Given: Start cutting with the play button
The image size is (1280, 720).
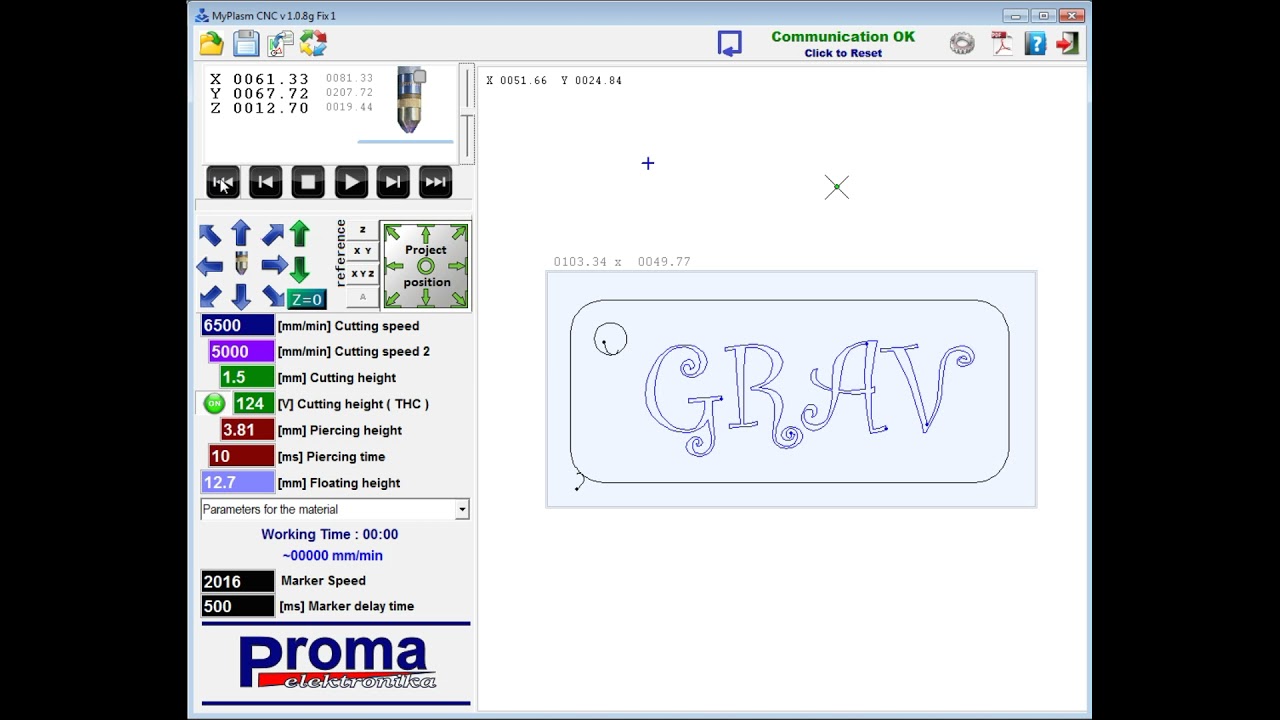Looking at the screenshot, I should [351, 182].
